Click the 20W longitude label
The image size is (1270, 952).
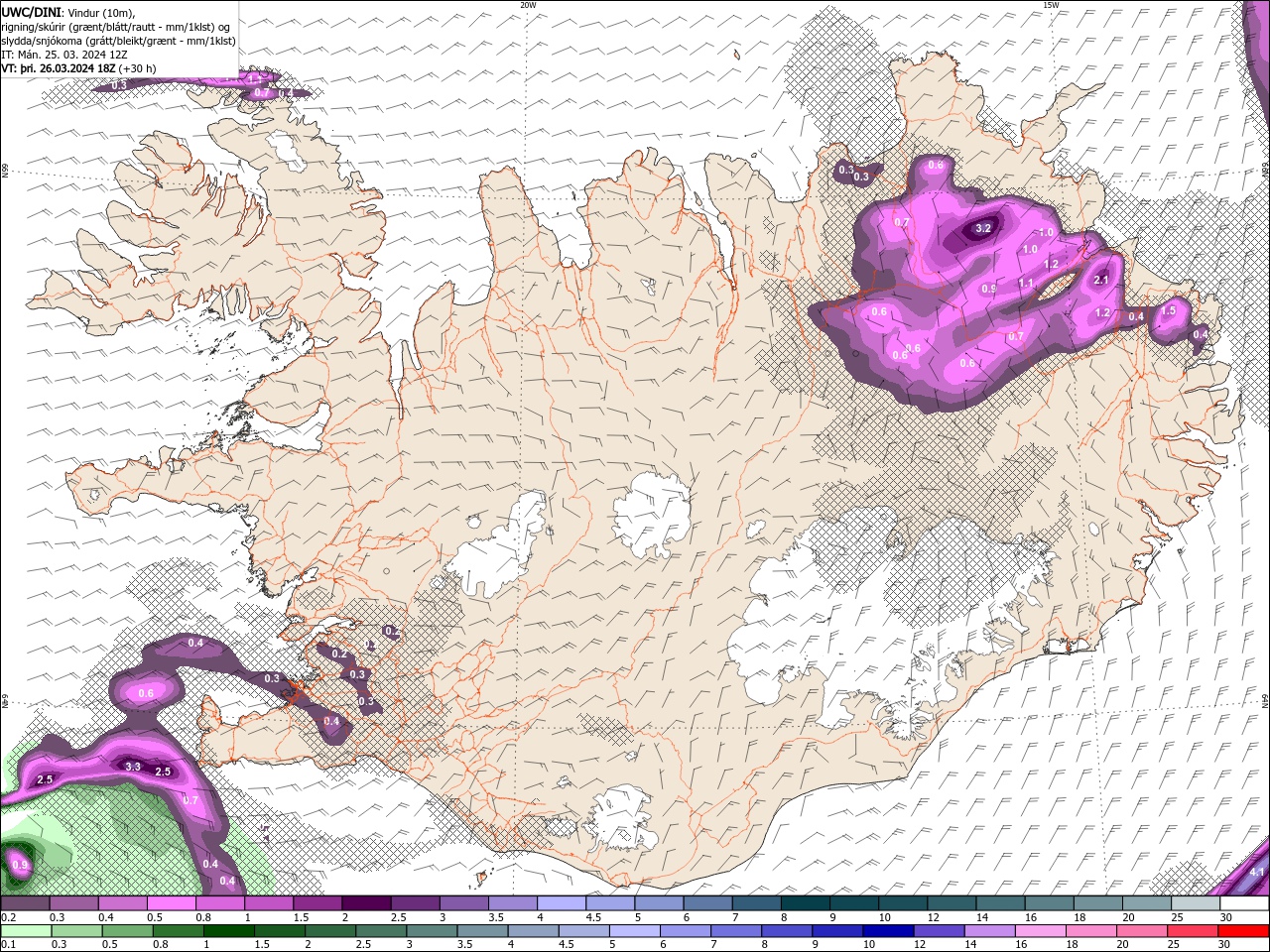click(x=528, y=5)
